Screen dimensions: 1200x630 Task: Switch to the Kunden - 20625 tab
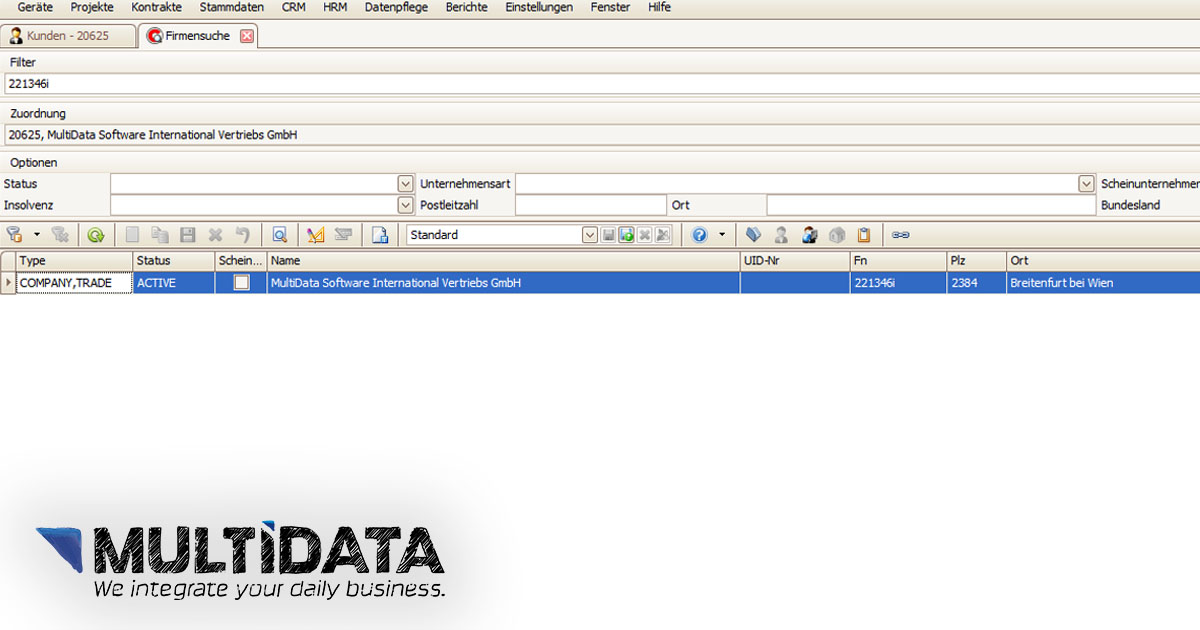coord(67,36)
